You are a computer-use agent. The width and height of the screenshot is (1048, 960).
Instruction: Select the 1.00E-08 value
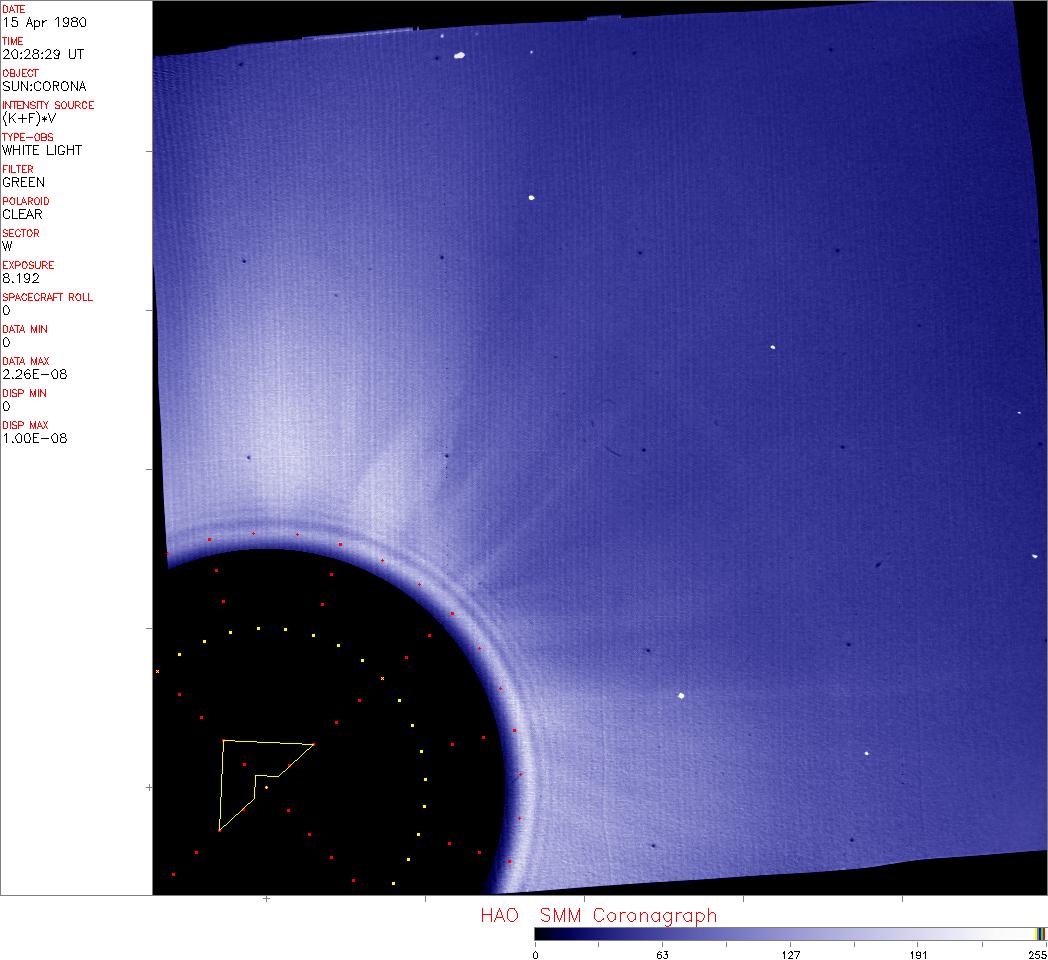35,439
